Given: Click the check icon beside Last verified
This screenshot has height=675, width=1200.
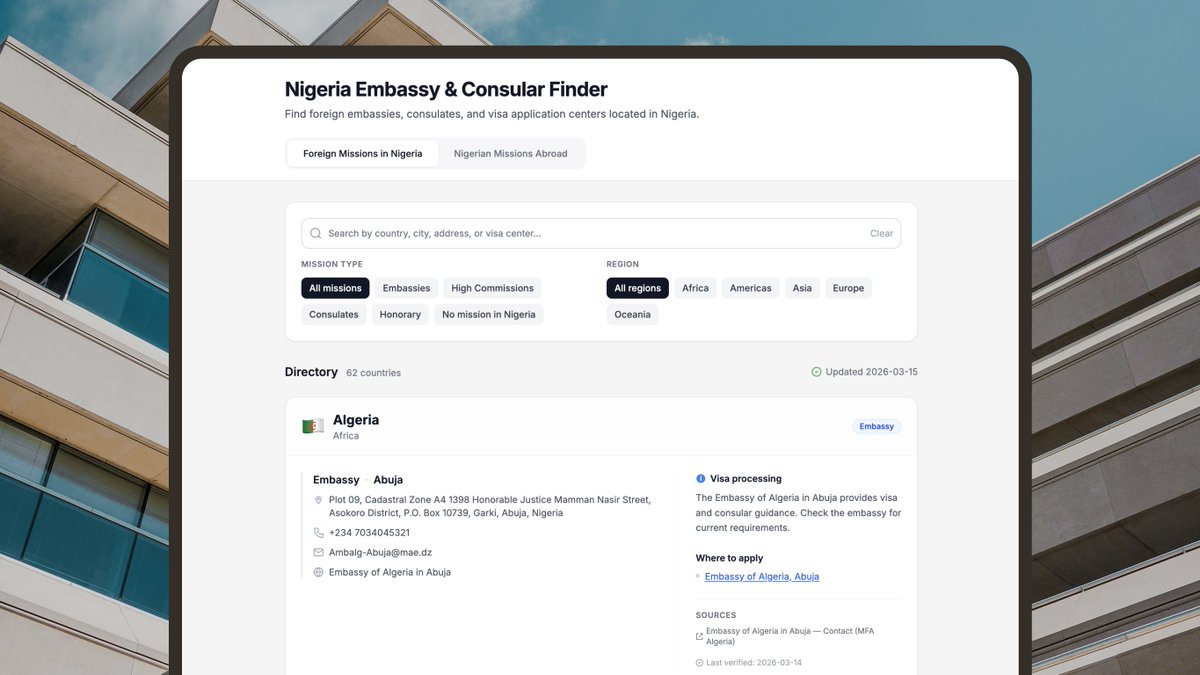Looking at the screenshot, I should pyautogui.click(x=699, y=663).
